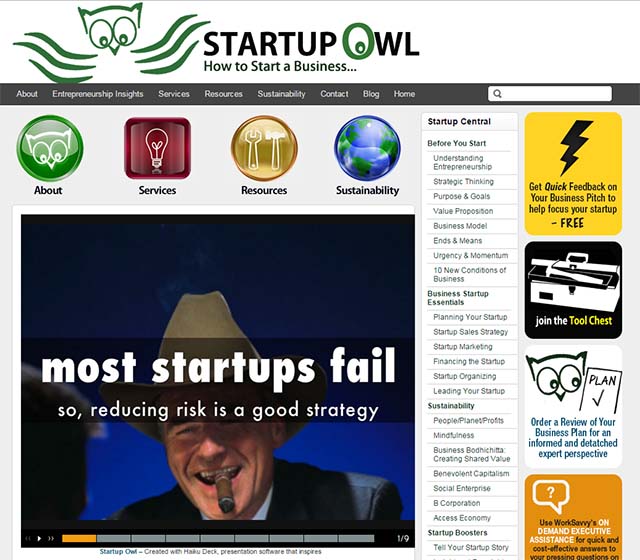Click the play button on slideshow

pos(39,538)
